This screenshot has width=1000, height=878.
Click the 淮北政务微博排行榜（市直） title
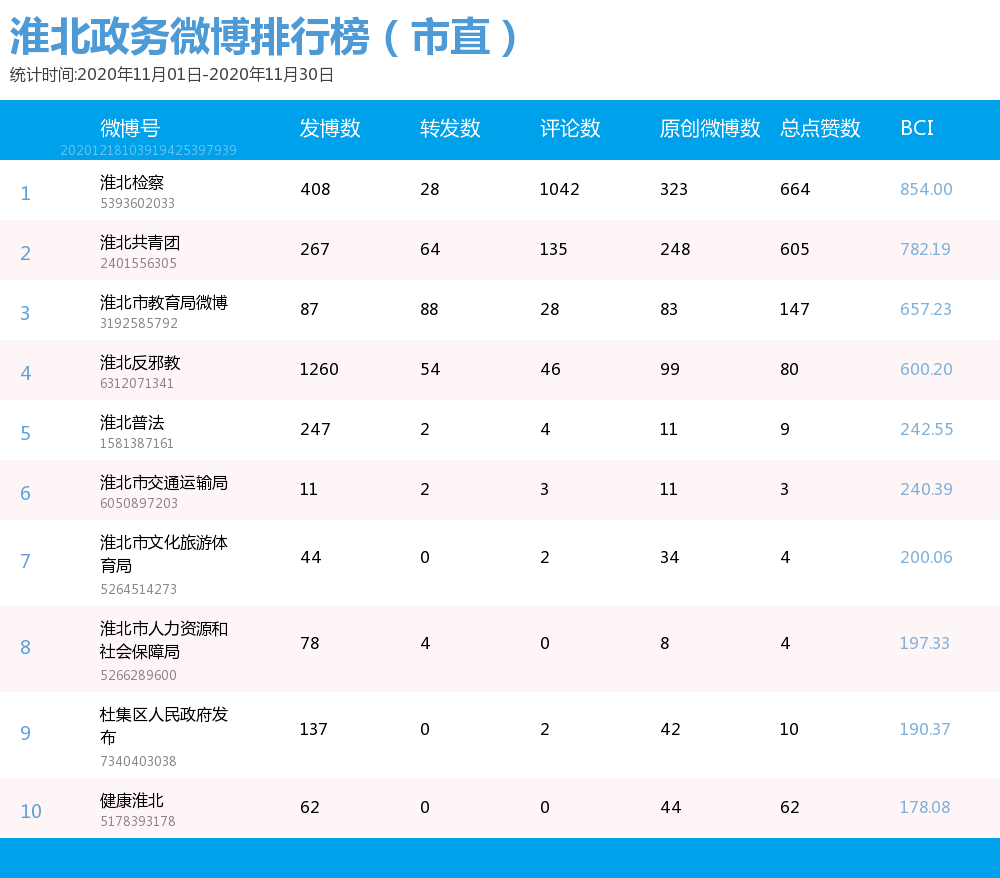coord(262,33)
